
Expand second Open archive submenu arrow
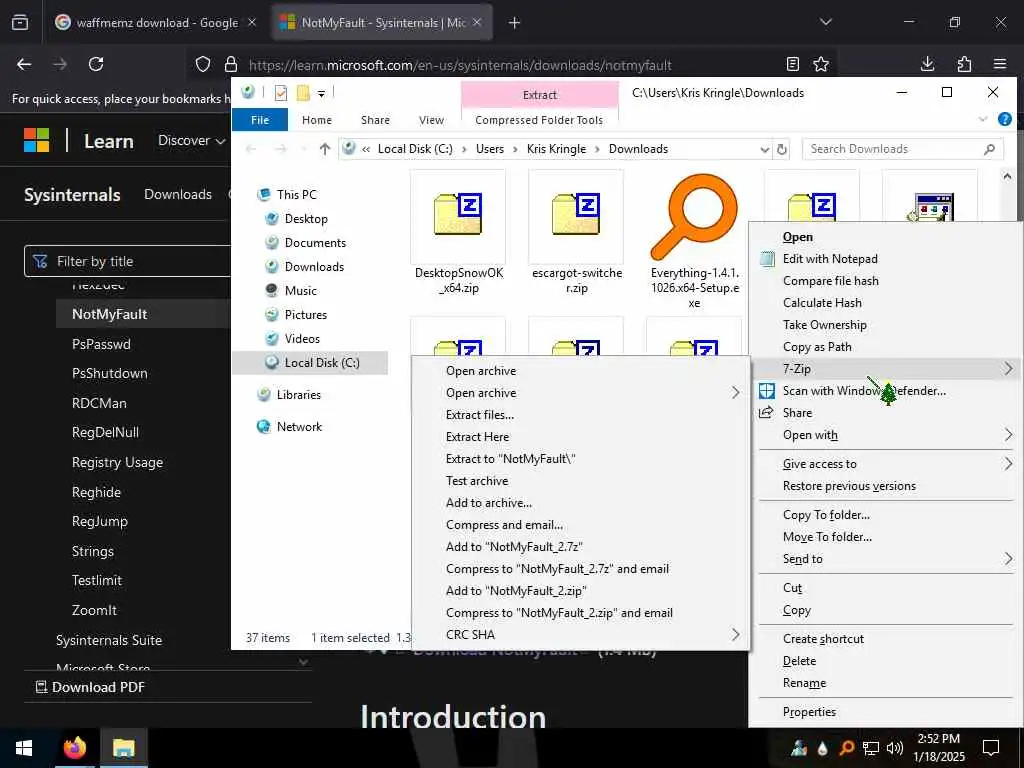735,392
